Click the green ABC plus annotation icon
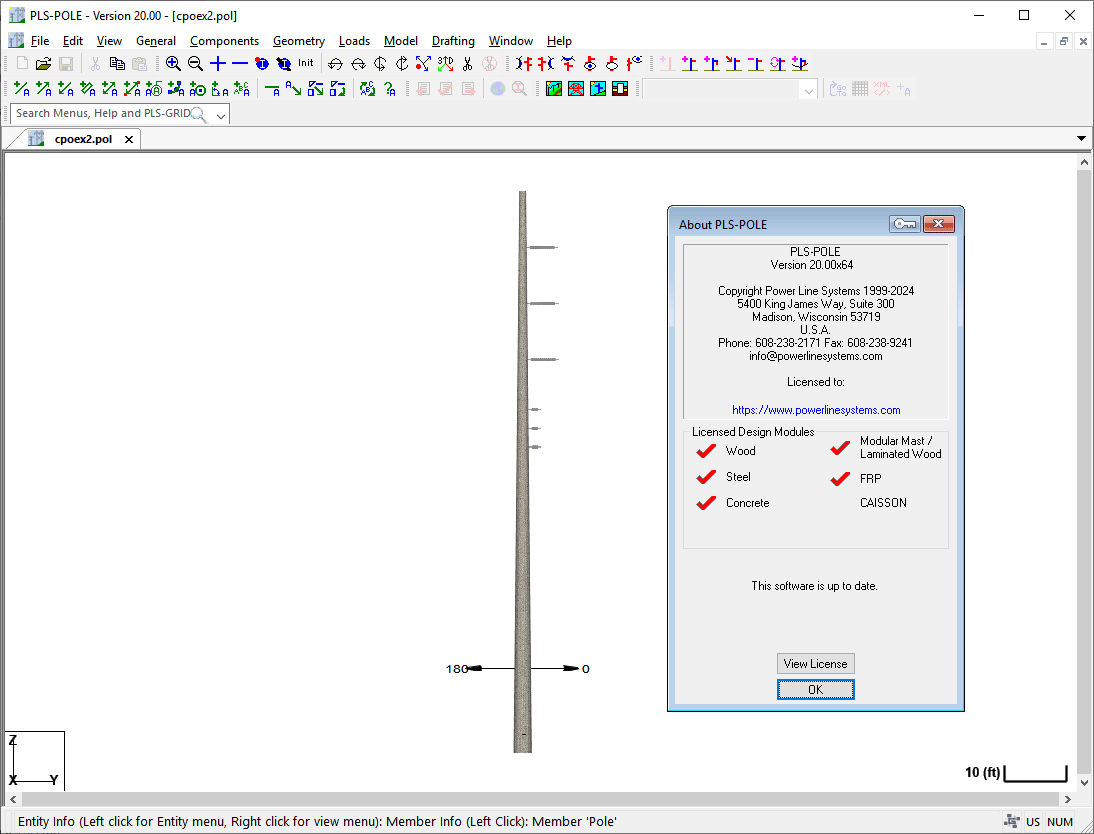This screenshot has height=834, width=1094. (x=241, y=89)
